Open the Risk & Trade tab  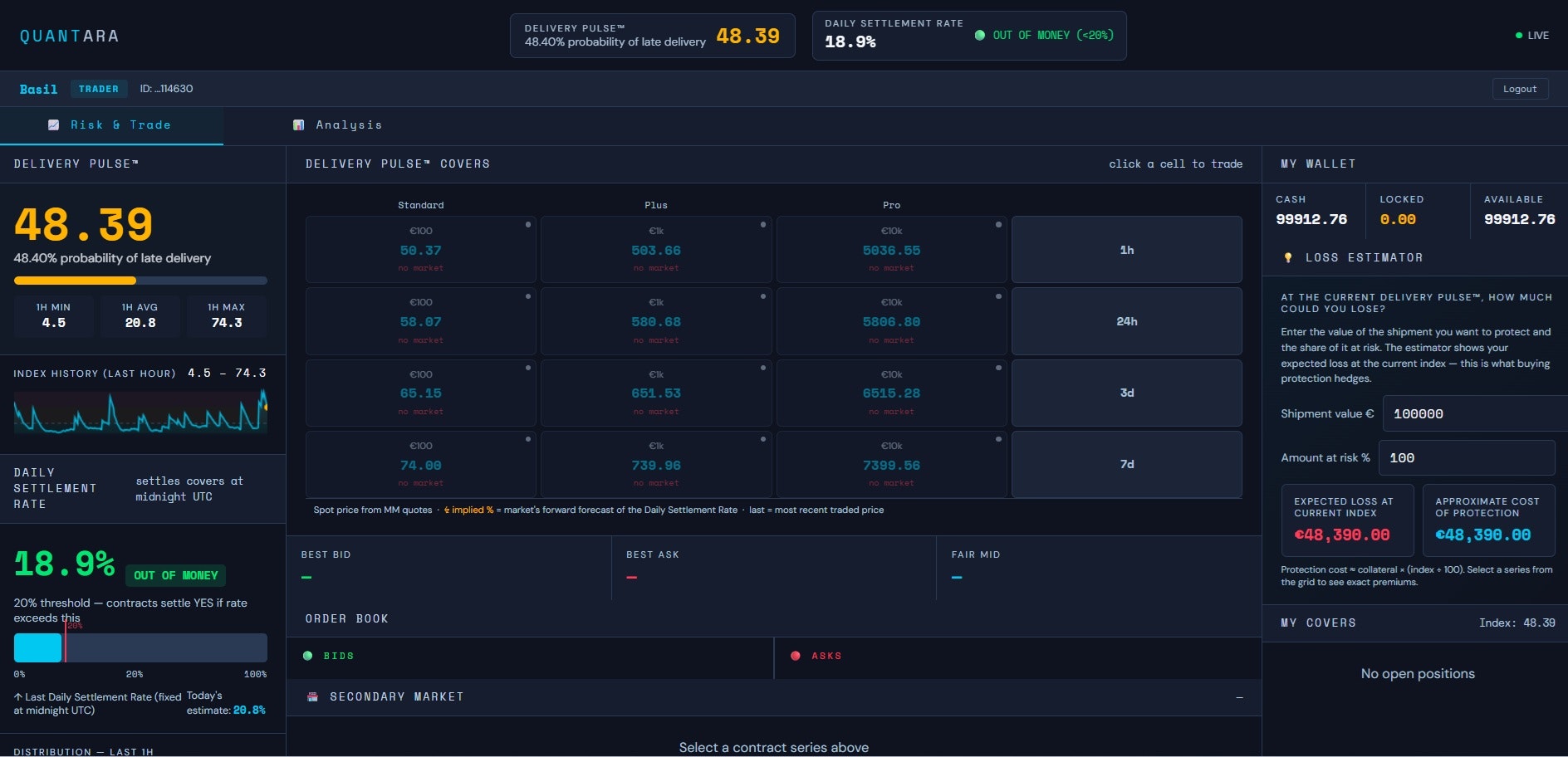tap(111, 125)
